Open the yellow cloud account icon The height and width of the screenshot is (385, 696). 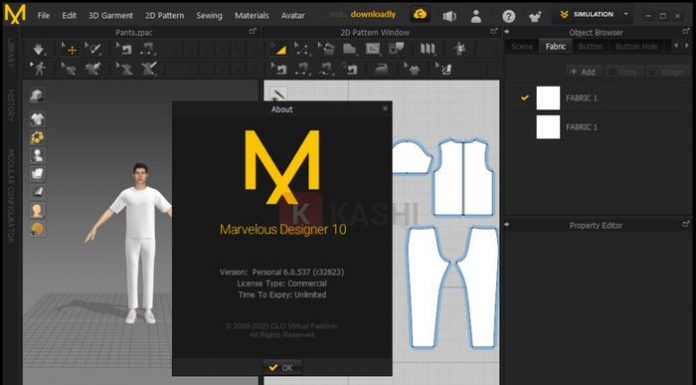click(x=419, y=15)
